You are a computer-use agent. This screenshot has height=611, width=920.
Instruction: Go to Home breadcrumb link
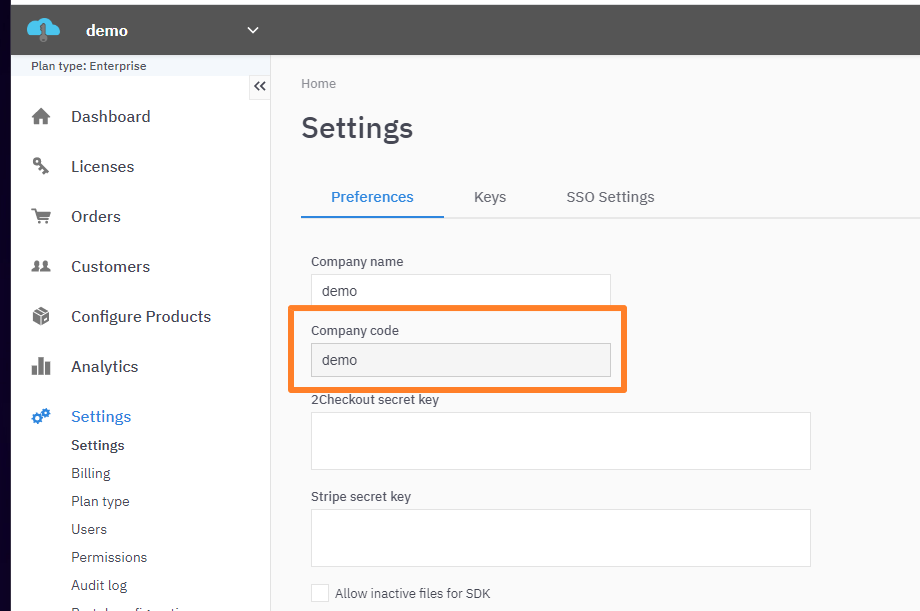pos(318,84)
